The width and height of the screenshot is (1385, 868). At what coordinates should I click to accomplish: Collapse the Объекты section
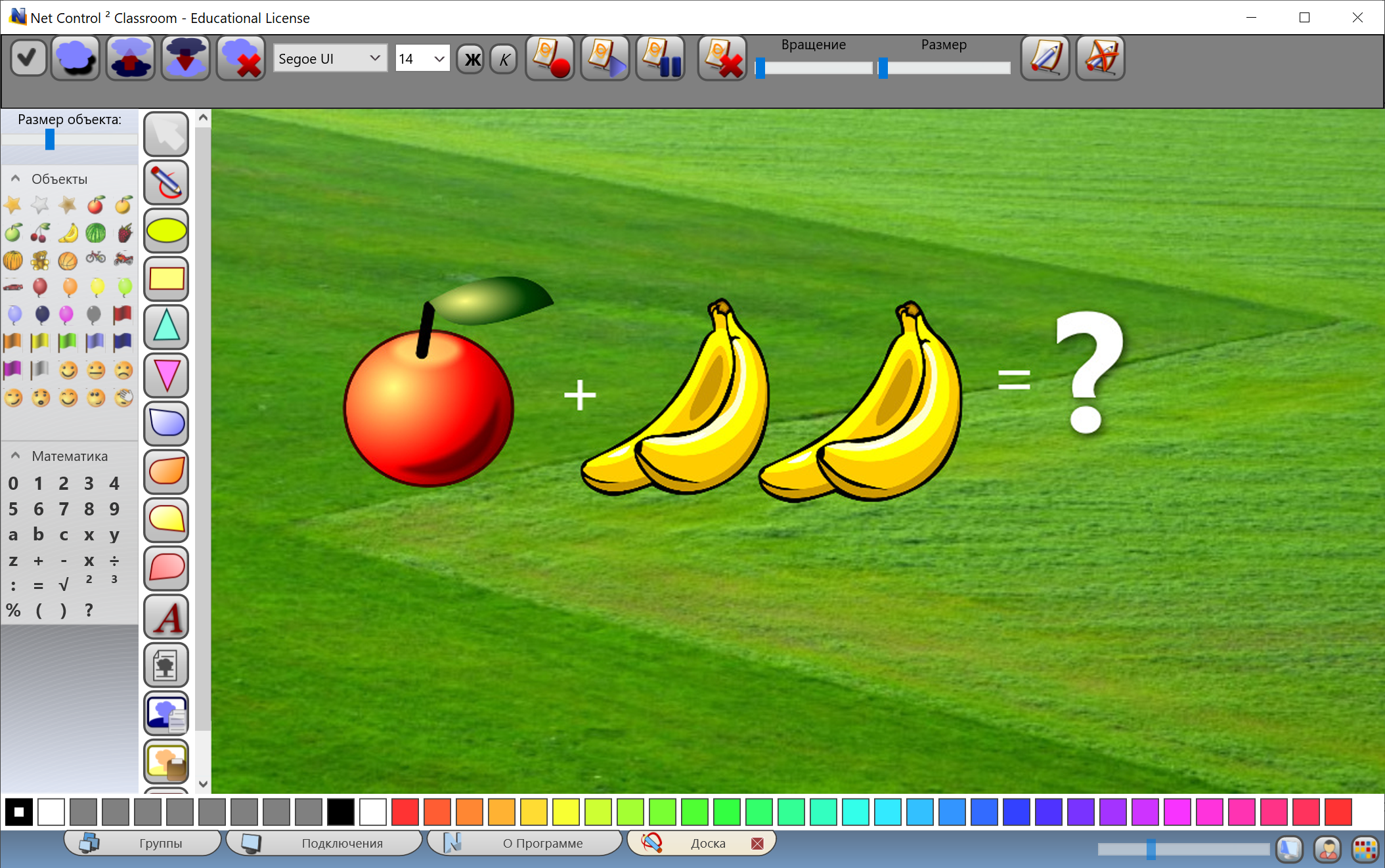(15, 179)
